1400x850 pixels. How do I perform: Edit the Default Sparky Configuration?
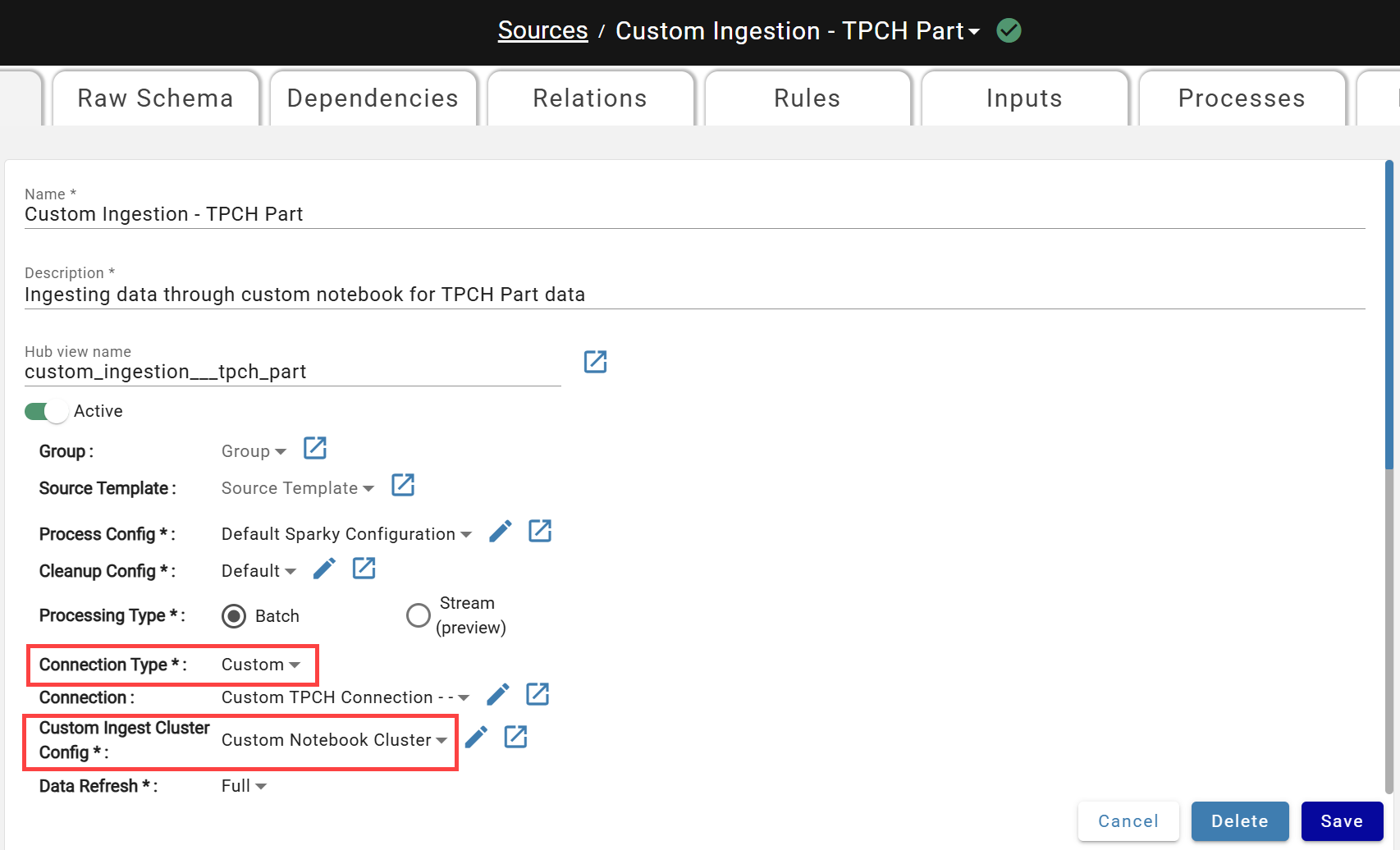click(x=501, y=531)
